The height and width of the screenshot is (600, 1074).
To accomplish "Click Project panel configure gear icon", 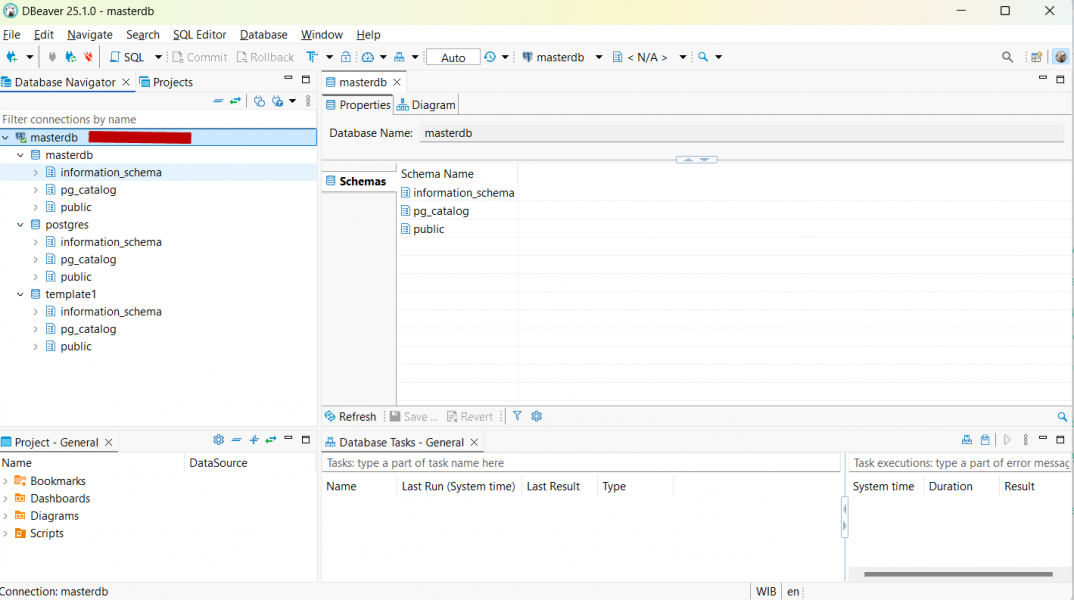I will coord(218,440).
